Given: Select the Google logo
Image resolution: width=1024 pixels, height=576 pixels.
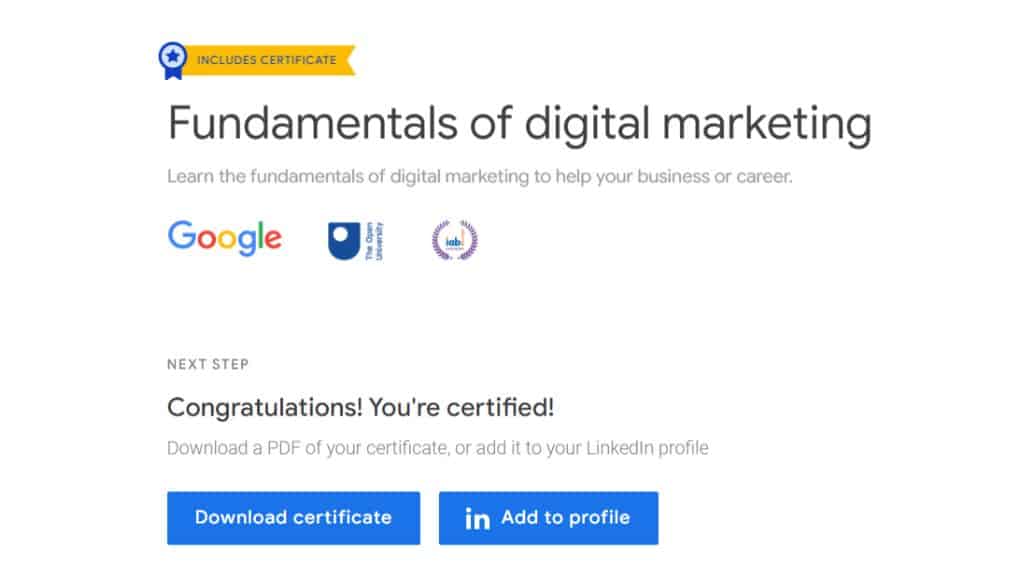Looking at the screenshot, I should pyautogui.click(x=225, y=238).
